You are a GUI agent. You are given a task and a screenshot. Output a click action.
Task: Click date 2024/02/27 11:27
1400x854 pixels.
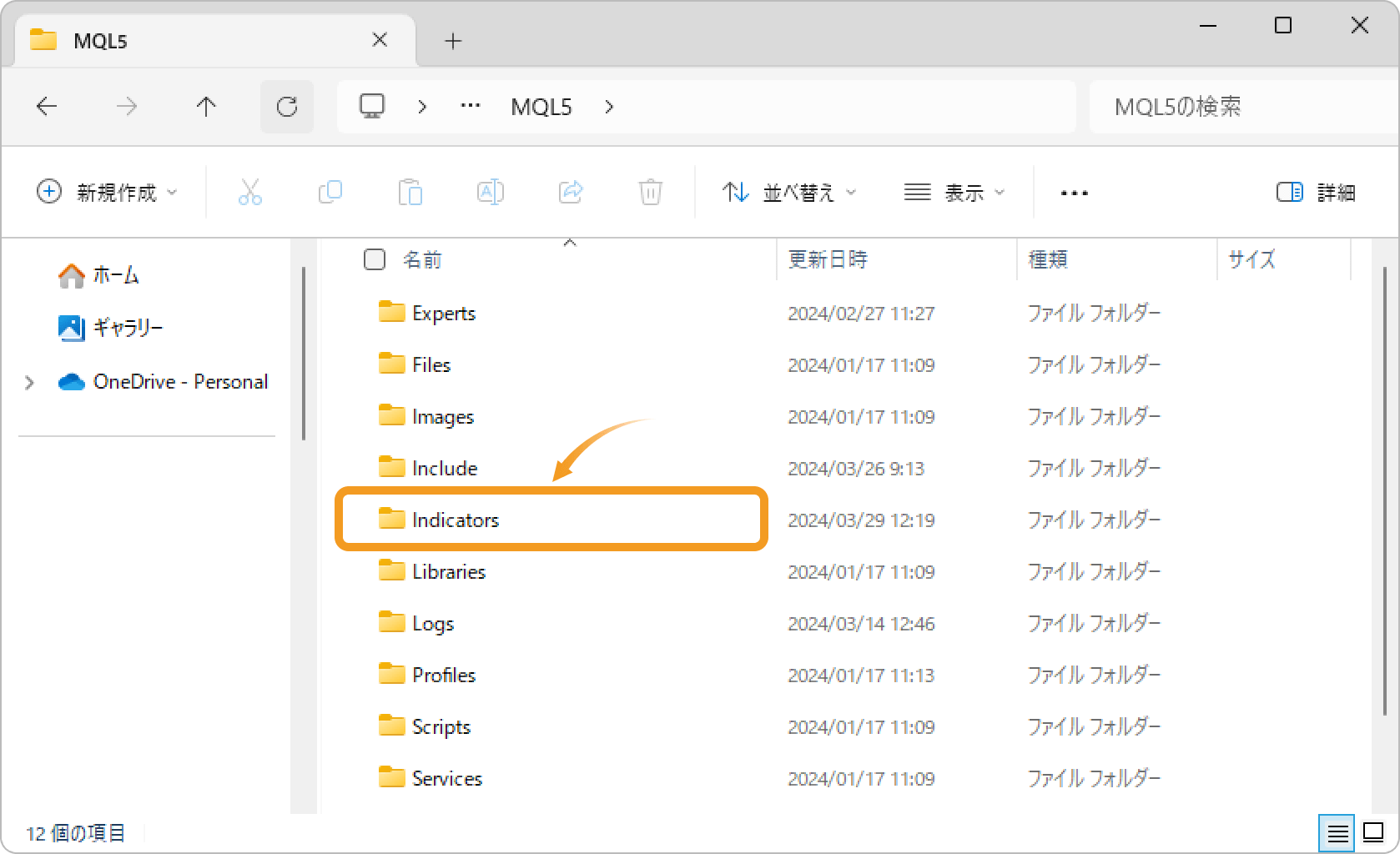[x=861, y=314]
